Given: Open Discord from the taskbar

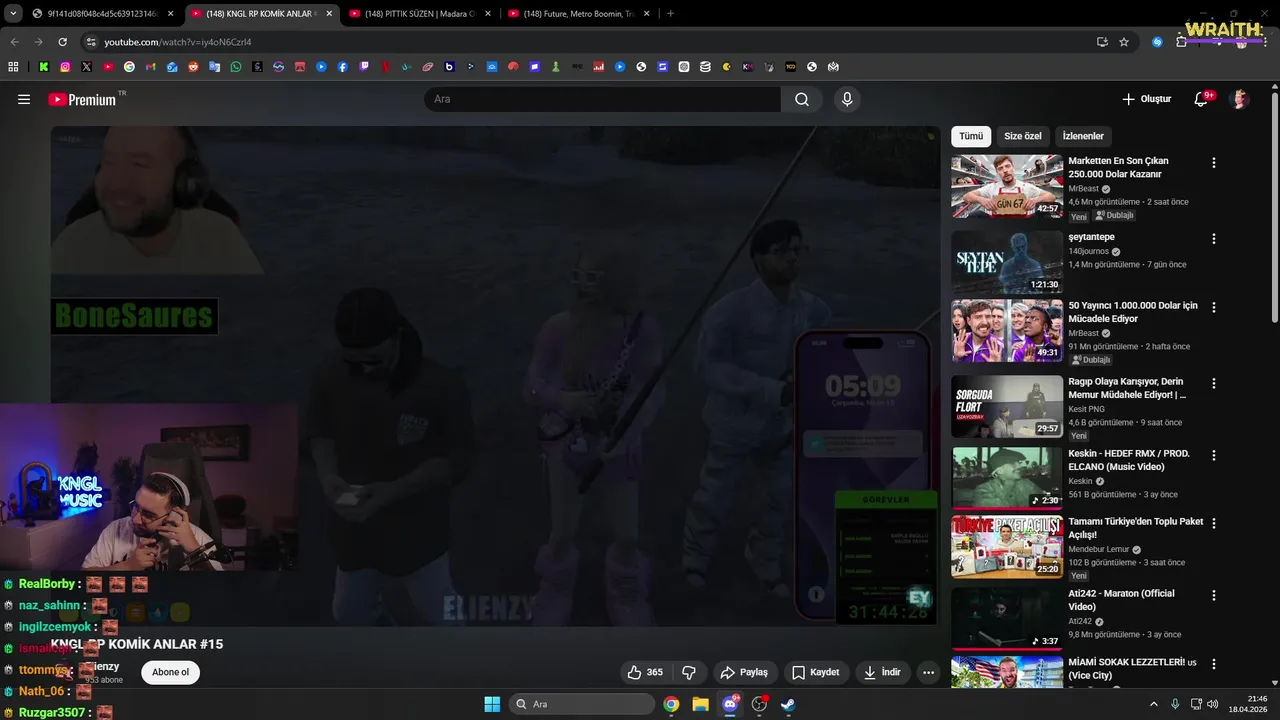Looking at the screenshot, I should [x=730, y=704].
